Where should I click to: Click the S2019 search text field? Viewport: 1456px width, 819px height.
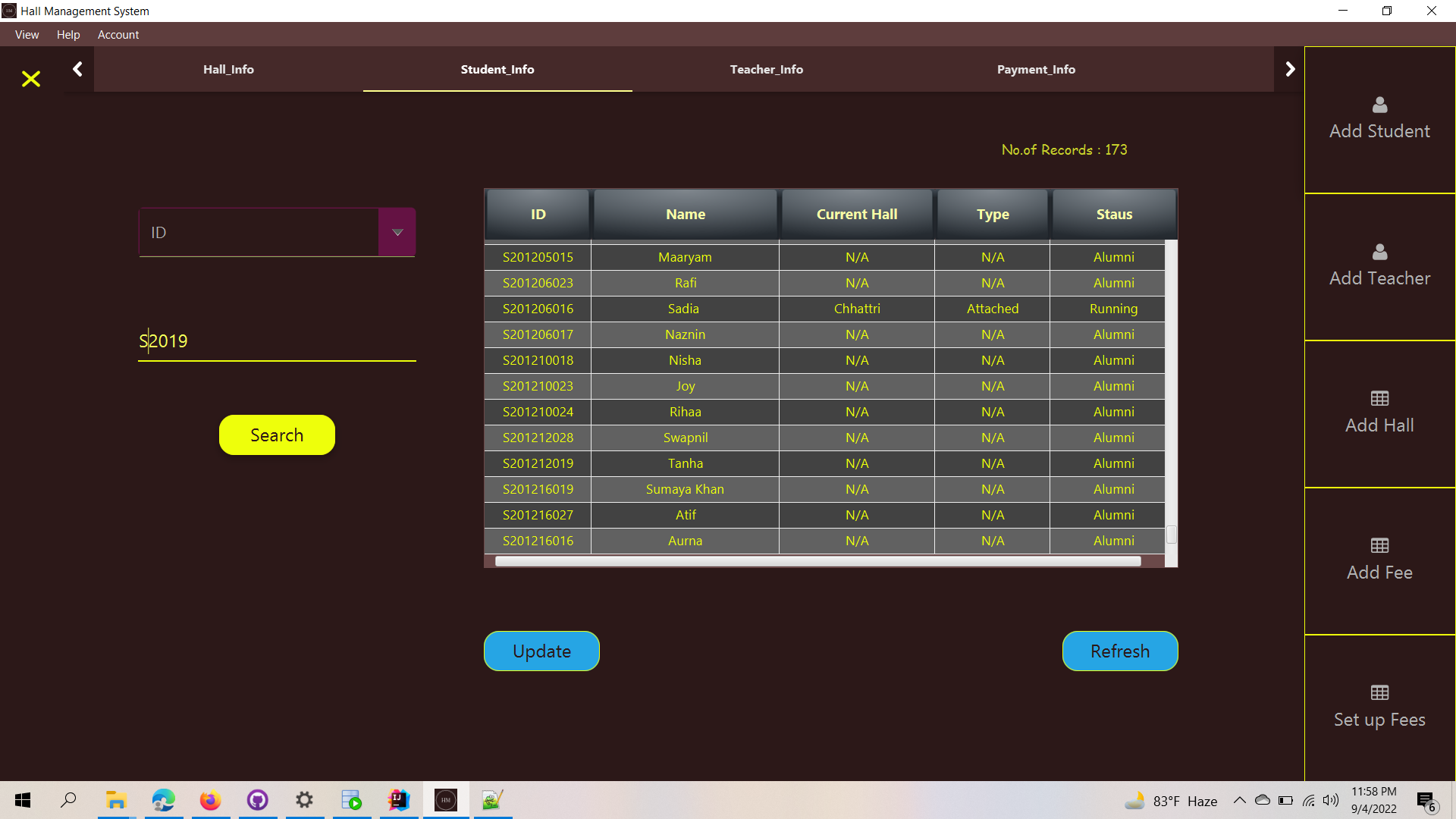tap(277, 341)
